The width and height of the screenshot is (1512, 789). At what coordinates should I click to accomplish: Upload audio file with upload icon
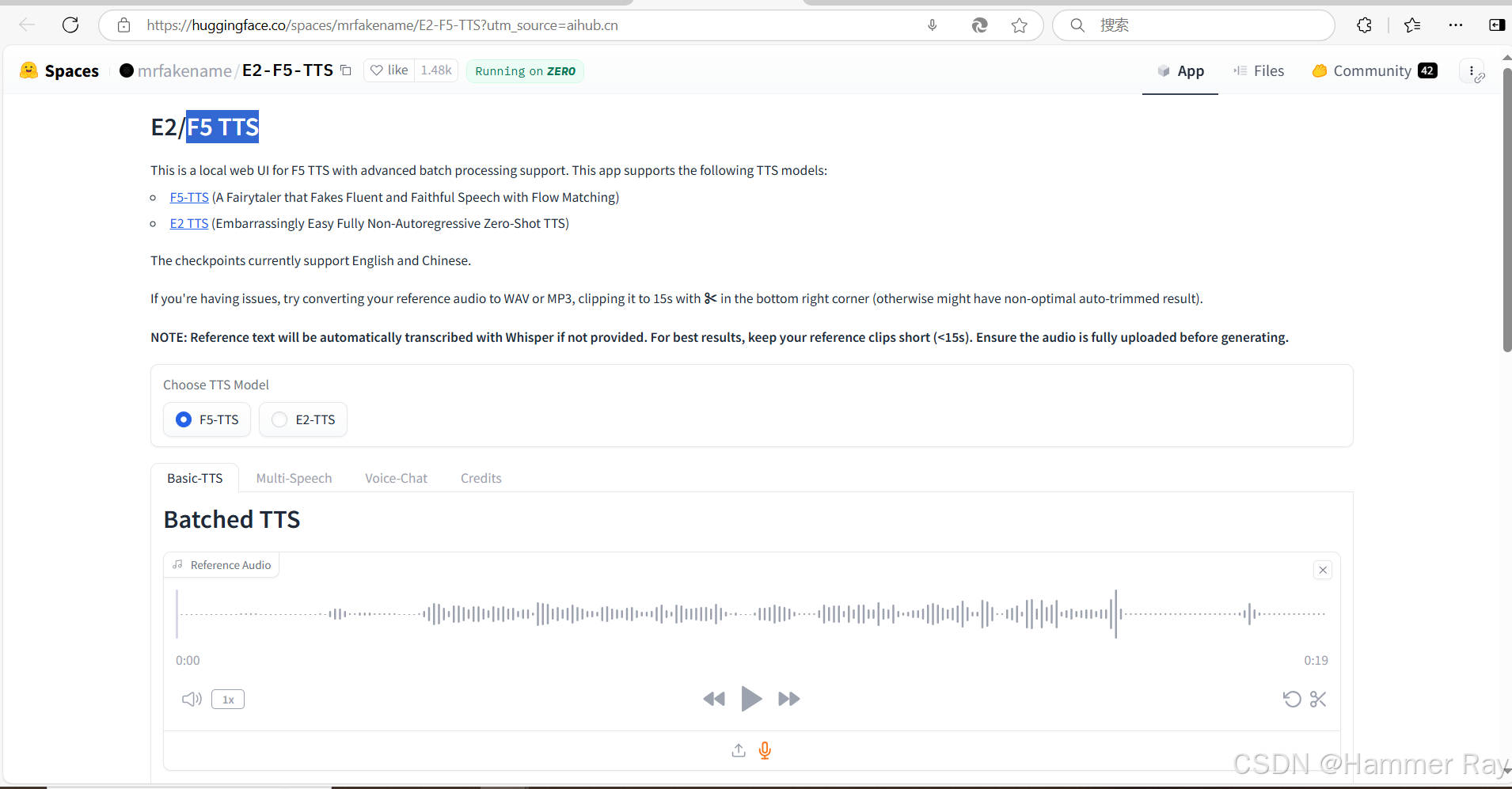pos(739,750)
